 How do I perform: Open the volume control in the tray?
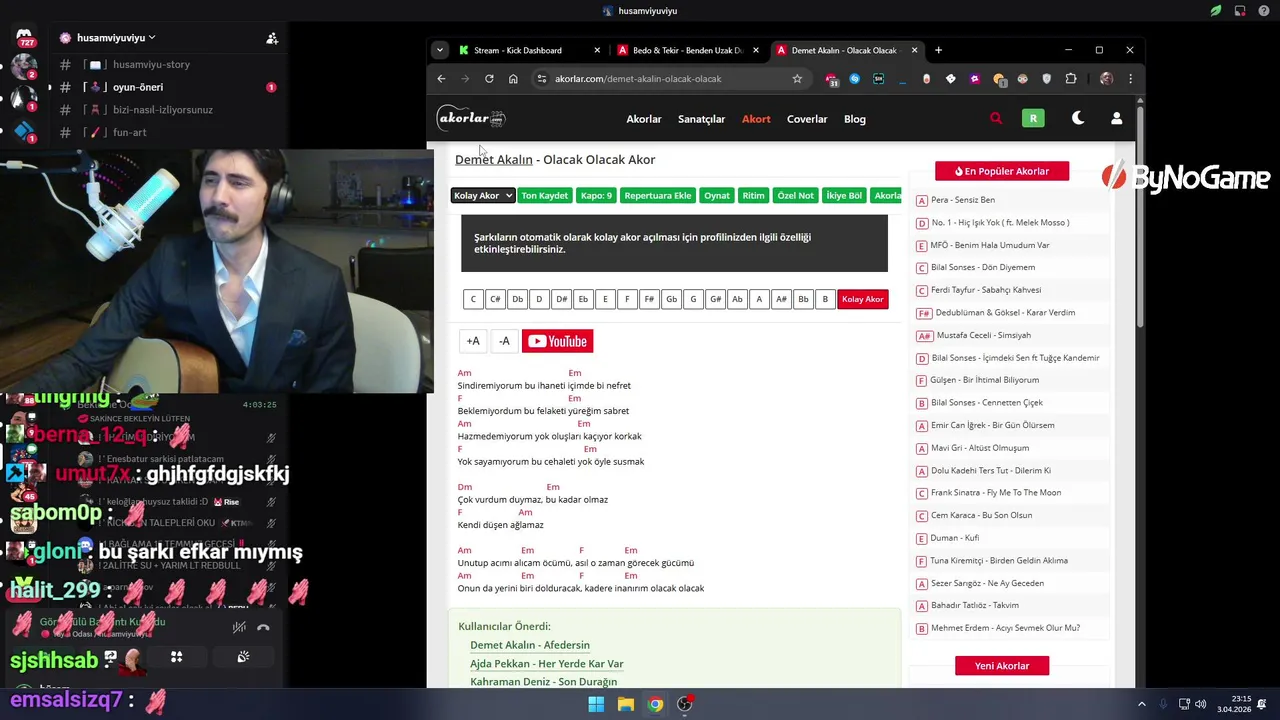coord(1201,704)
